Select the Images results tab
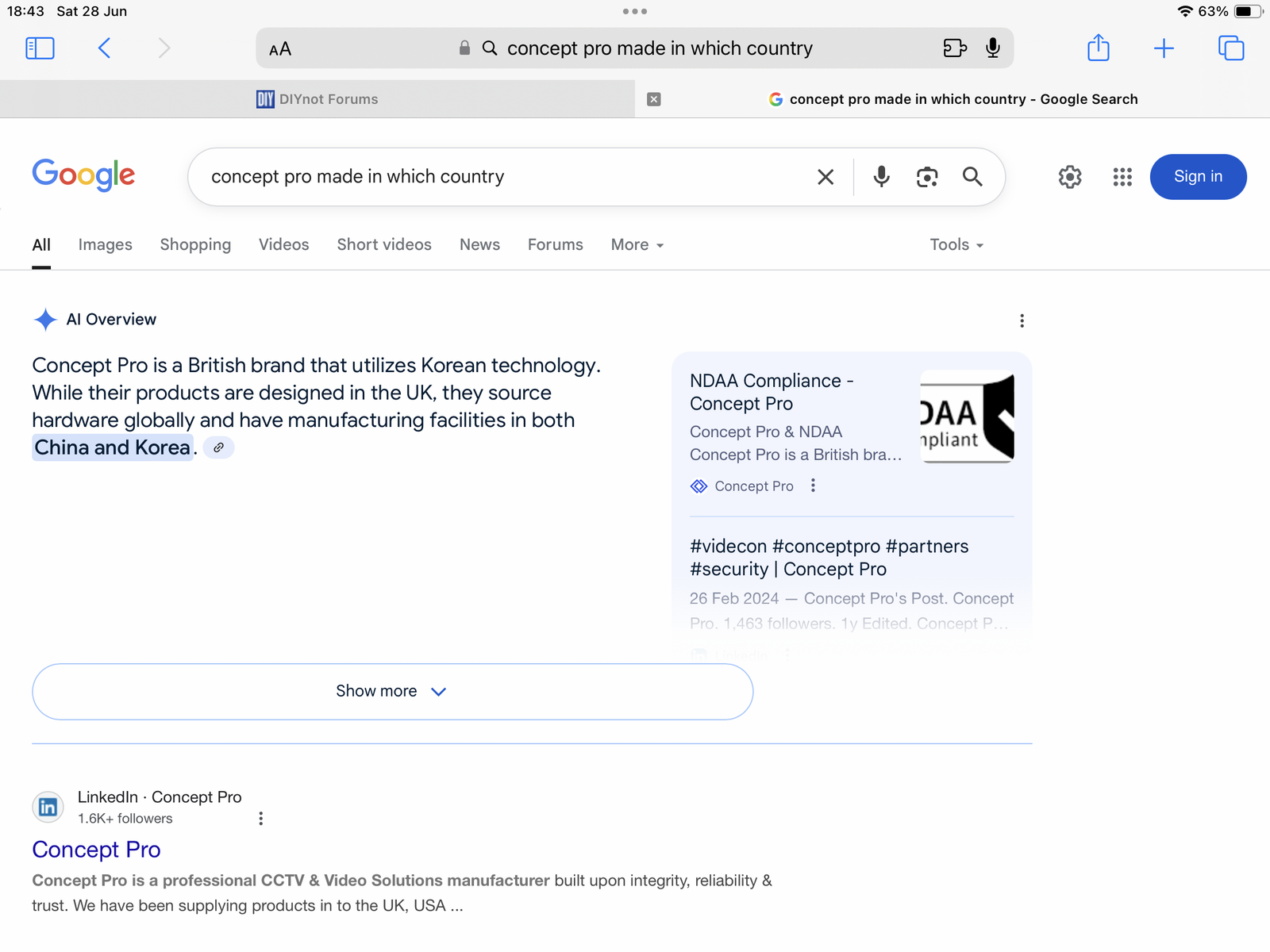 click(x=105, y=245)
